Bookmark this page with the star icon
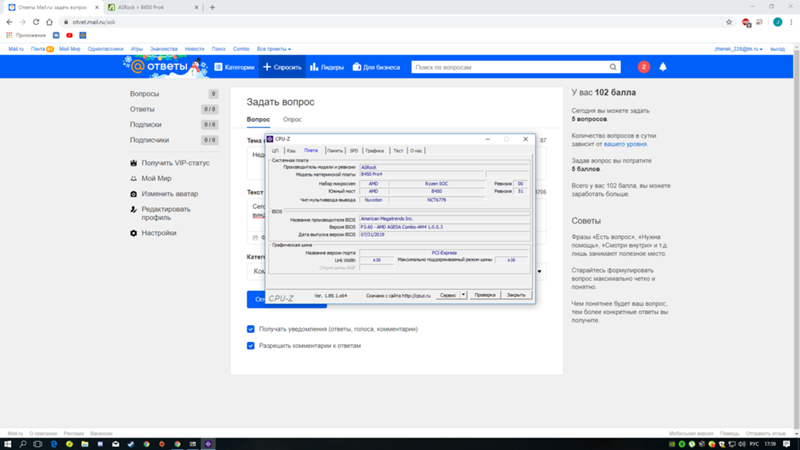 click(729, 22)
